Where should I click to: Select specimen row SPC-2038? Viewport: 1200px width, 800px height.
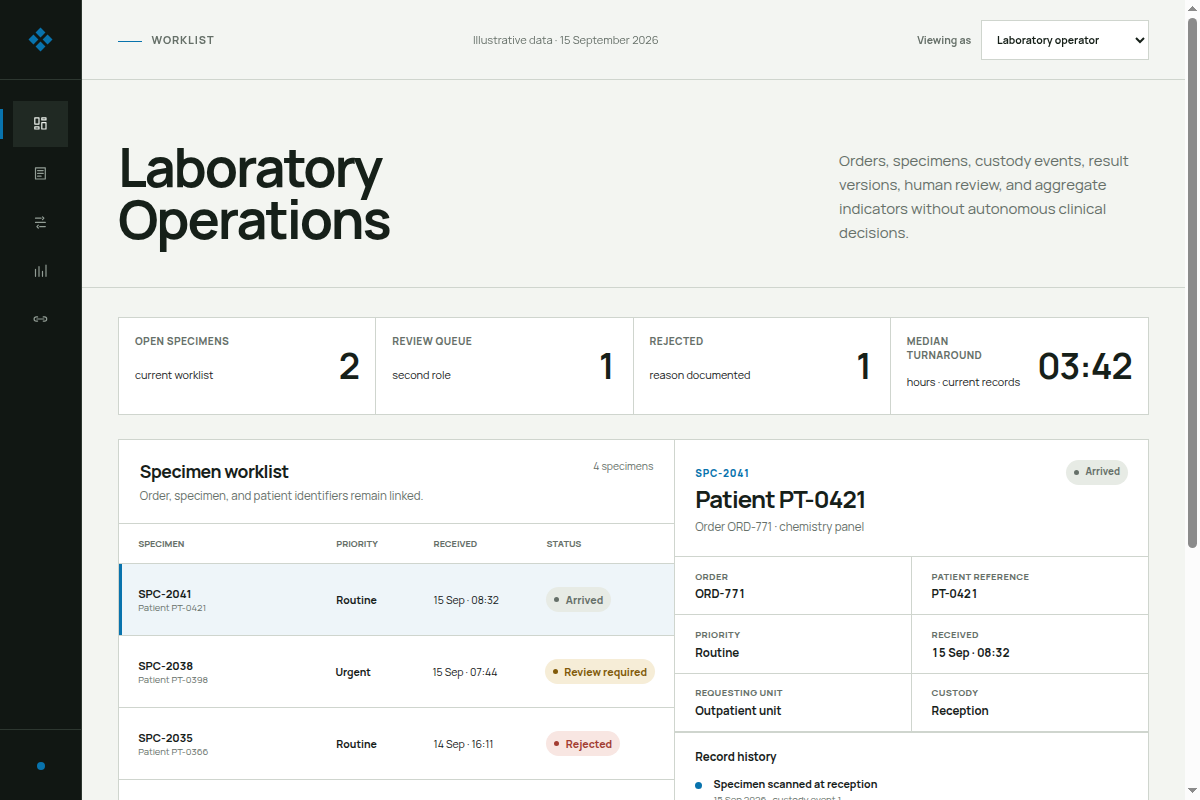point(396,672)
